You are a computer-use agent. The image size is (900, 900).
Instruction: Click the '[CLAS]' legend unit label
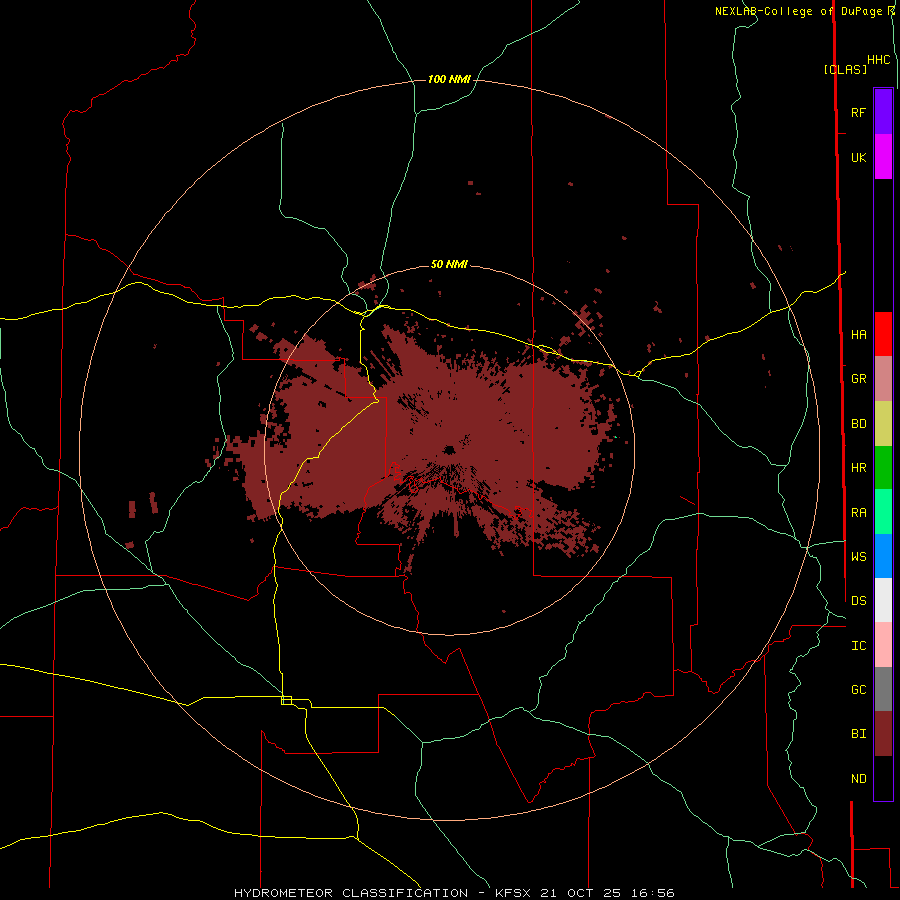845,69
